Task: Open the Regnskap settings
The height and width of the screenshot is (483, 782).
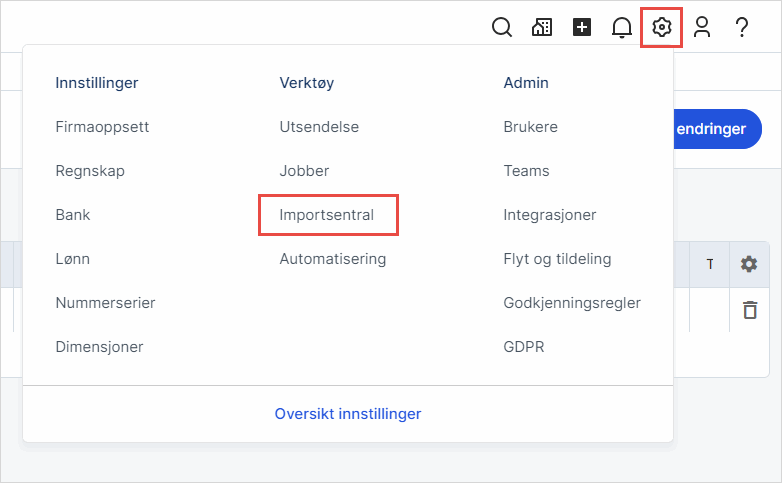Action: [90, 171]
